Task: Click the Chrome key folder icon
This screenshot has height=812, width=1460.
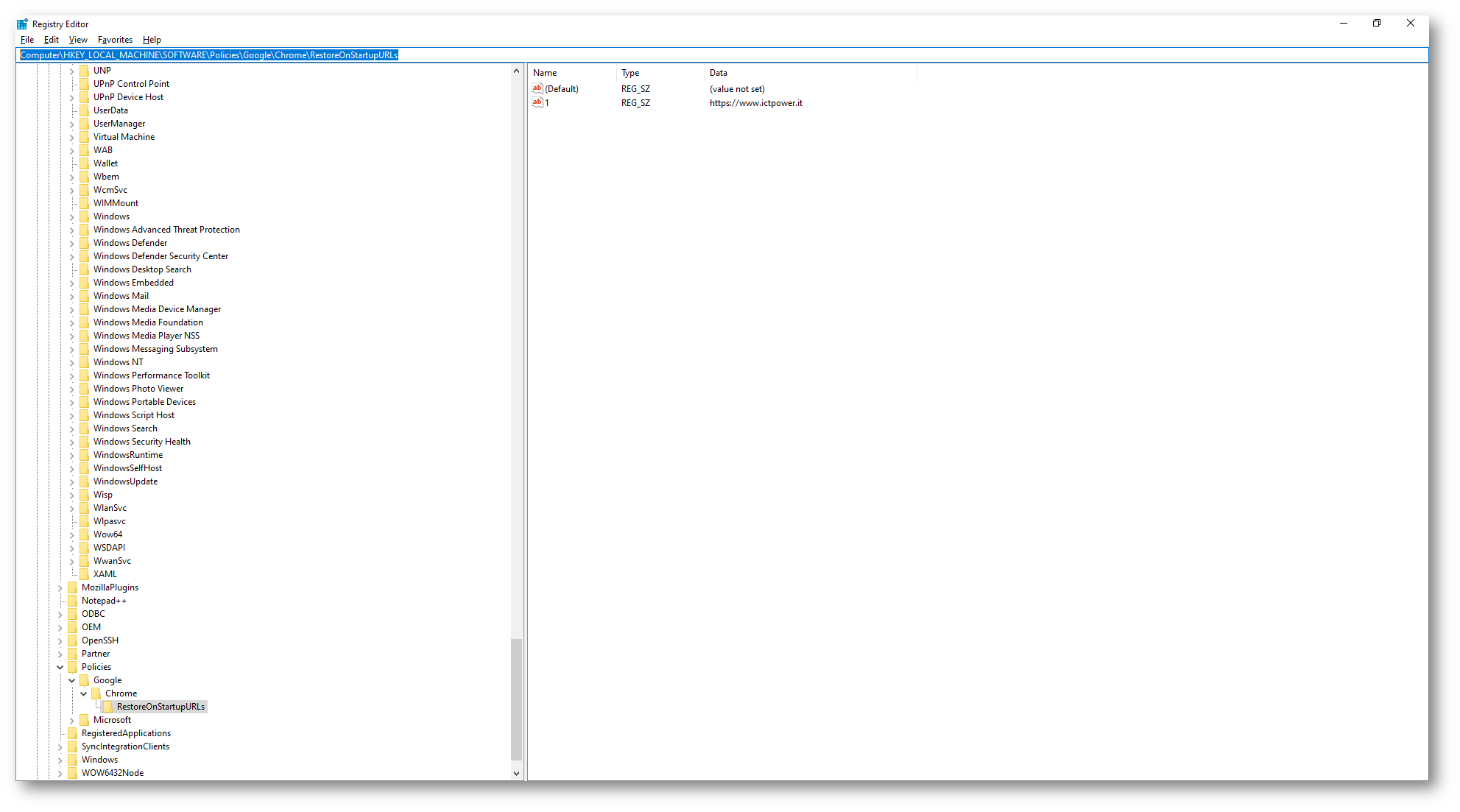Action: click(x=96, y=693)
